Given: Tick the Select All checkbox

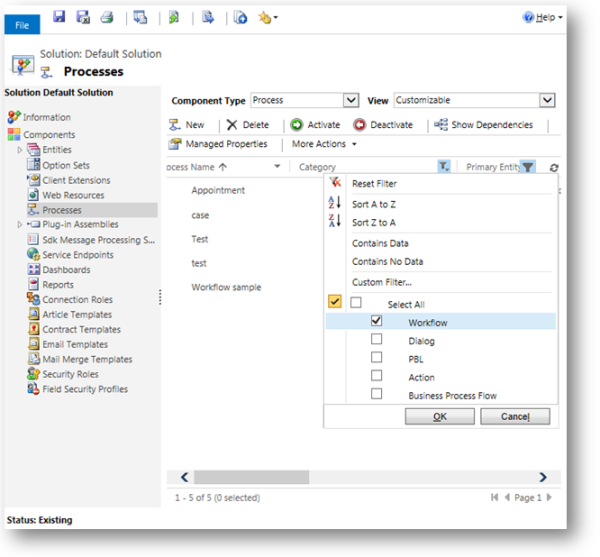Looking at the screenshot, I should tap(356, 302).
